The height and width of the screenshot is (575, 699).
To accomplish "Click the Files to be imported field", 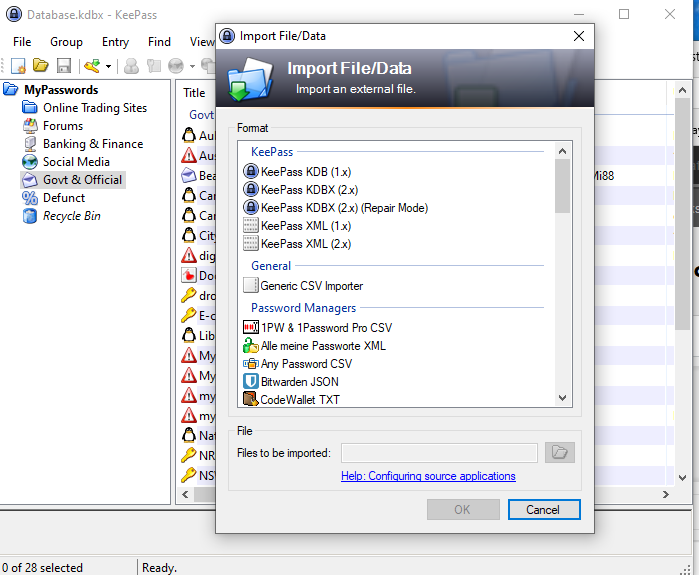I will click(x=439, y=453).
